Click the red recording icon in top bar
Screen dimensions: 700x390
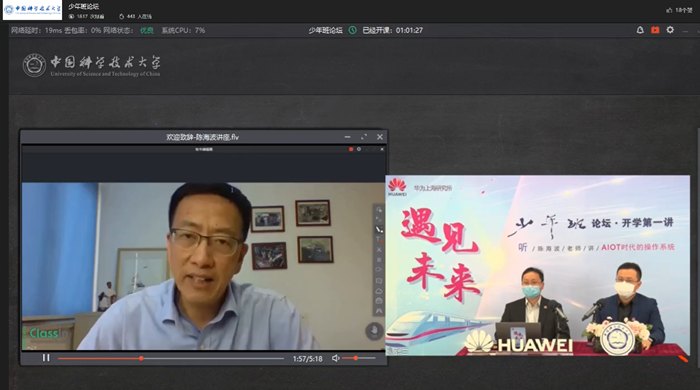pyautogui.click(x=655, y=30)
